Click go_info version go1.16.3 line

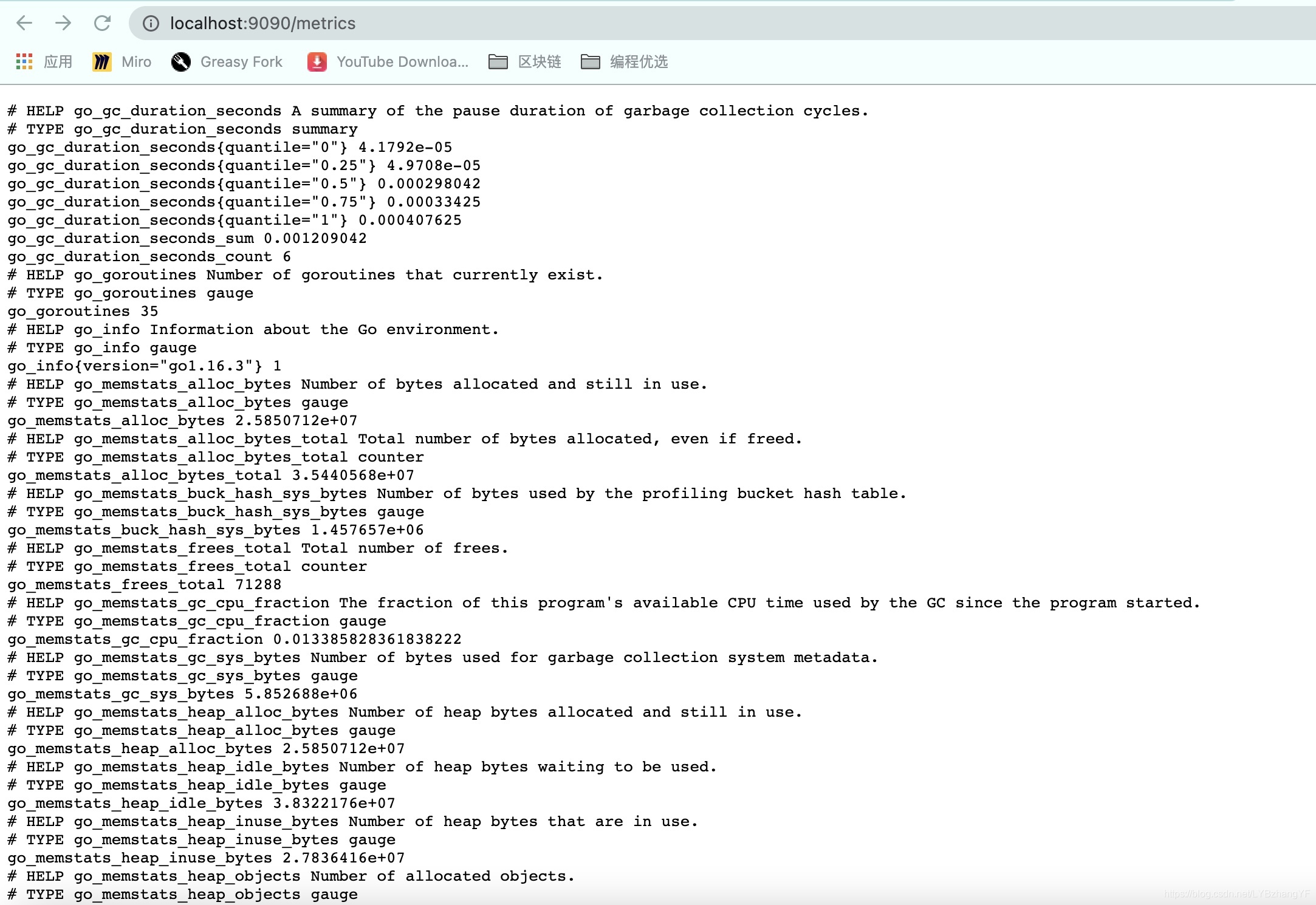145,366
